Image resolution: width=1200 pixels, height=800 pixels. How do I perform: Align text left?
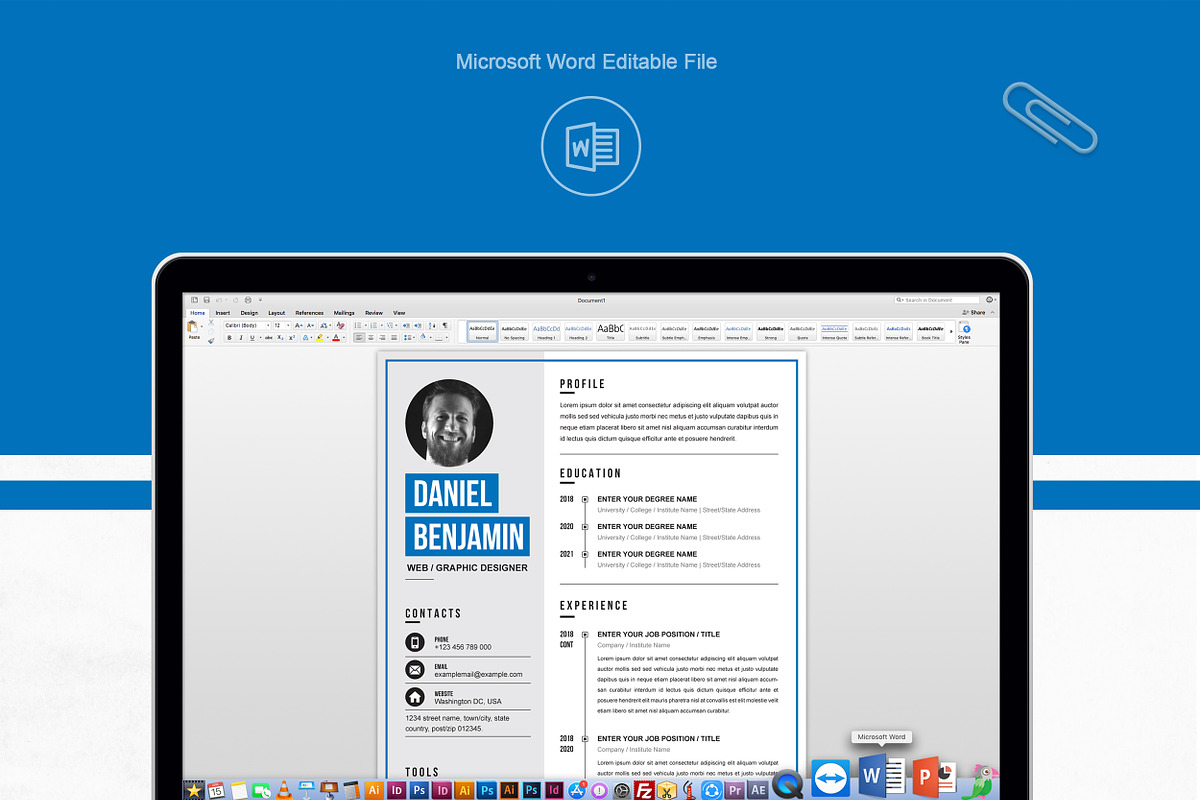point(359,337)
